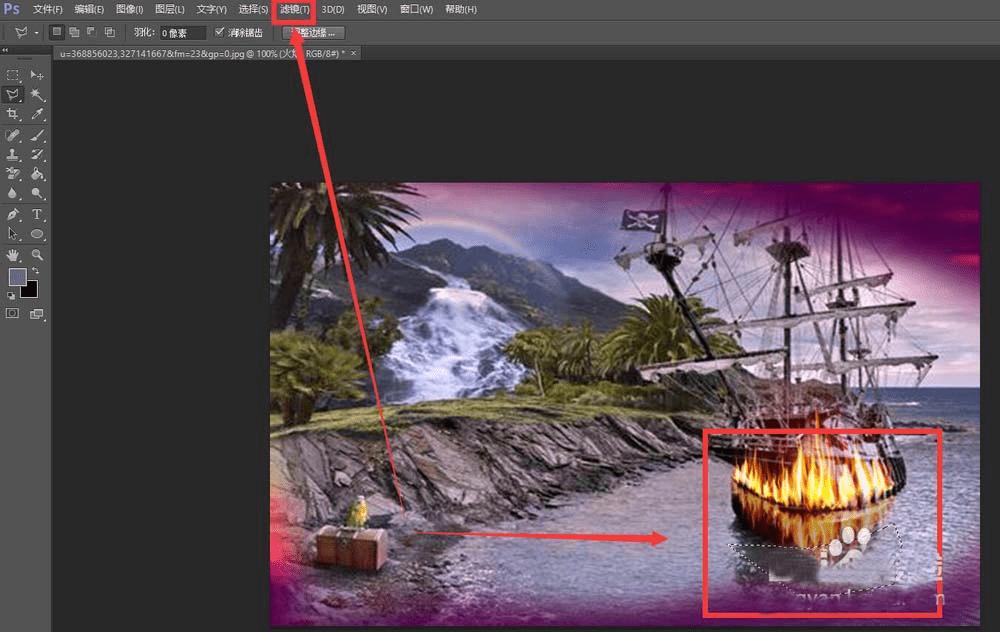Select the Path Selection tool
Image resolution: width=1000 pixels, height=632 pixels.
pyautogui.click(x=12, y=234)
